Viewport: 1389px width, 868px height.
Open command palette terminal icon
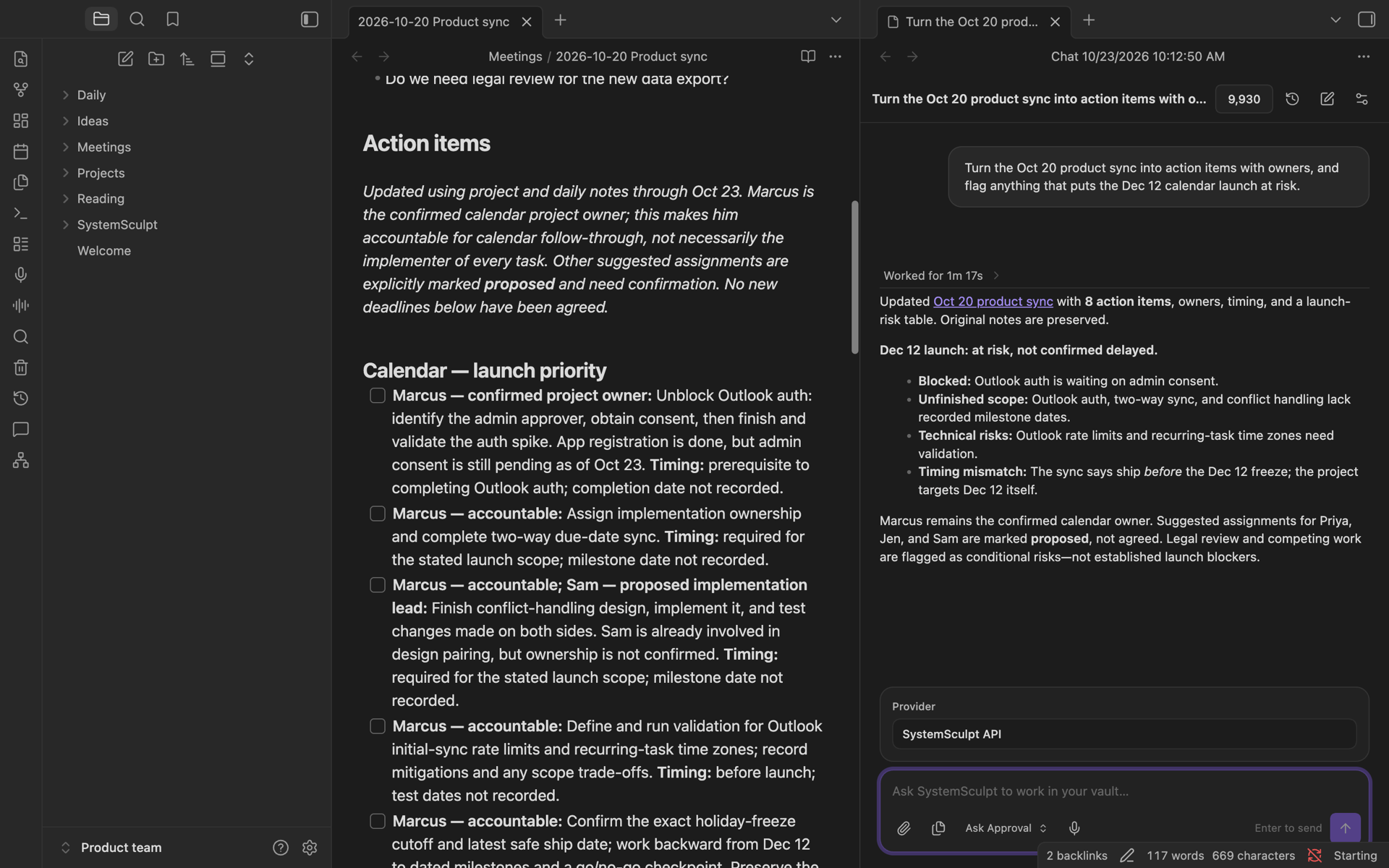tap(21, 213)
